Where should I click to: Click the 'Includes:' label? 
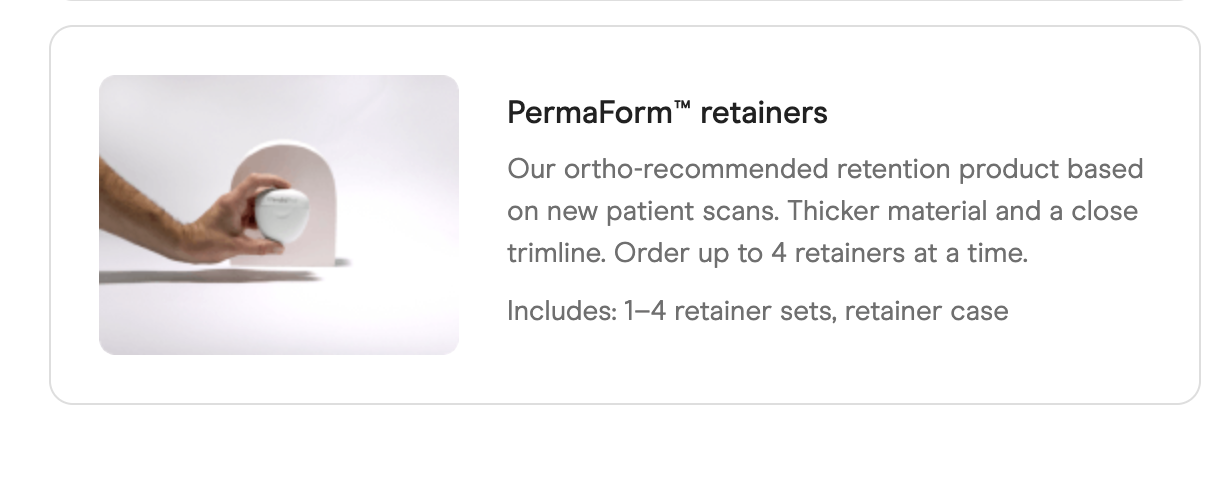pos(562,311)
